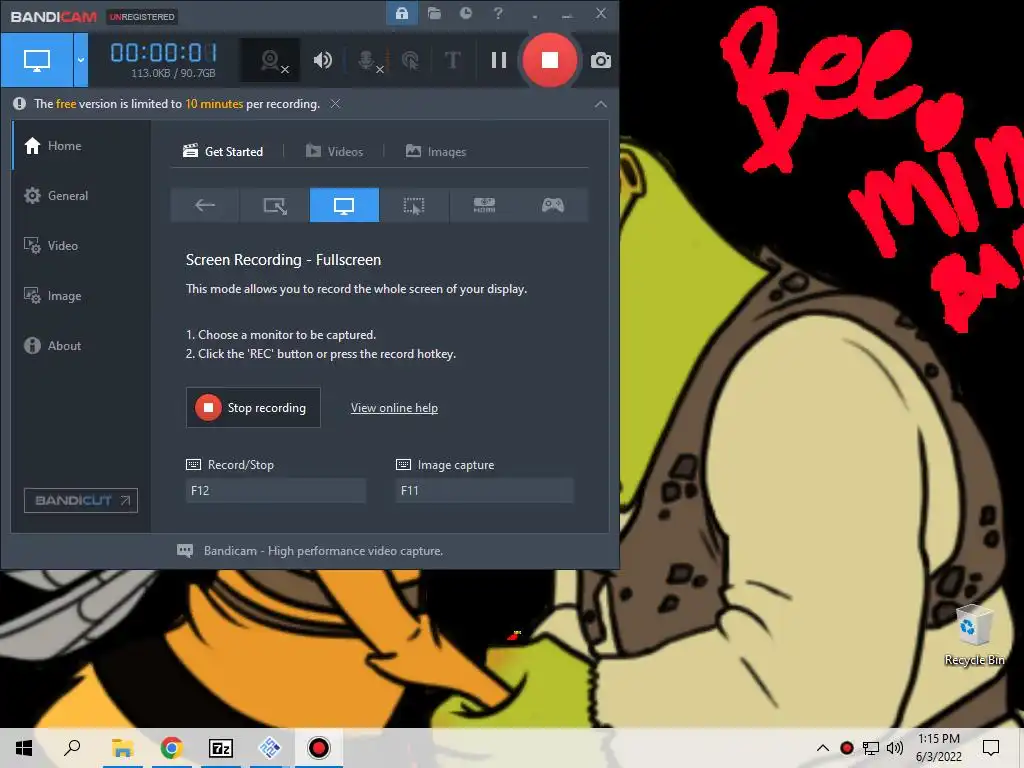Select rectangle area recording mode
The image size is (1024, 768).
pos(275,205)
